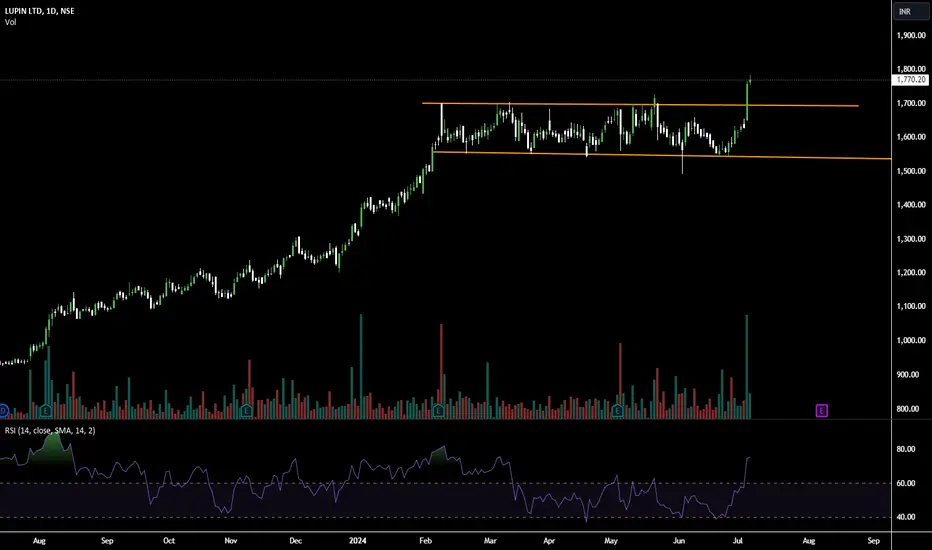Click the 2024 label on time axis

pyautogui.click(x=357, y=540)
